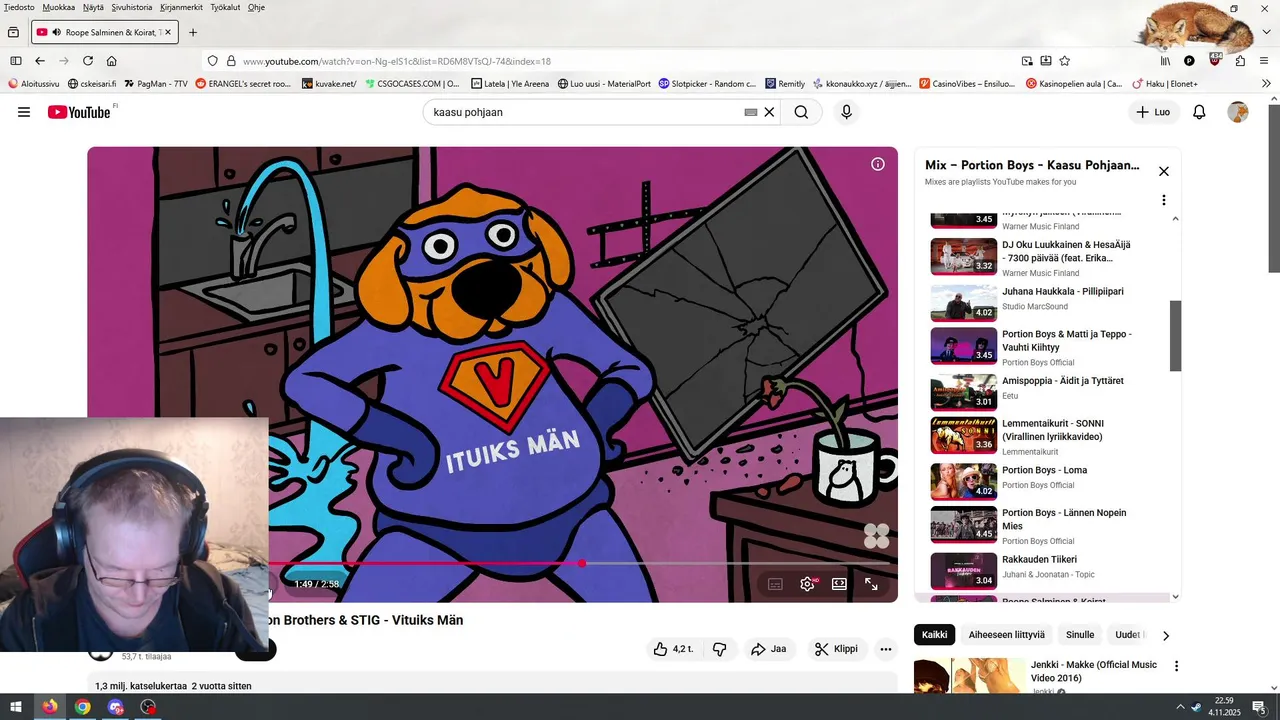This screenshot has width=1280, height=720.
Task: Open browser home page
Action: pos(112,61)
